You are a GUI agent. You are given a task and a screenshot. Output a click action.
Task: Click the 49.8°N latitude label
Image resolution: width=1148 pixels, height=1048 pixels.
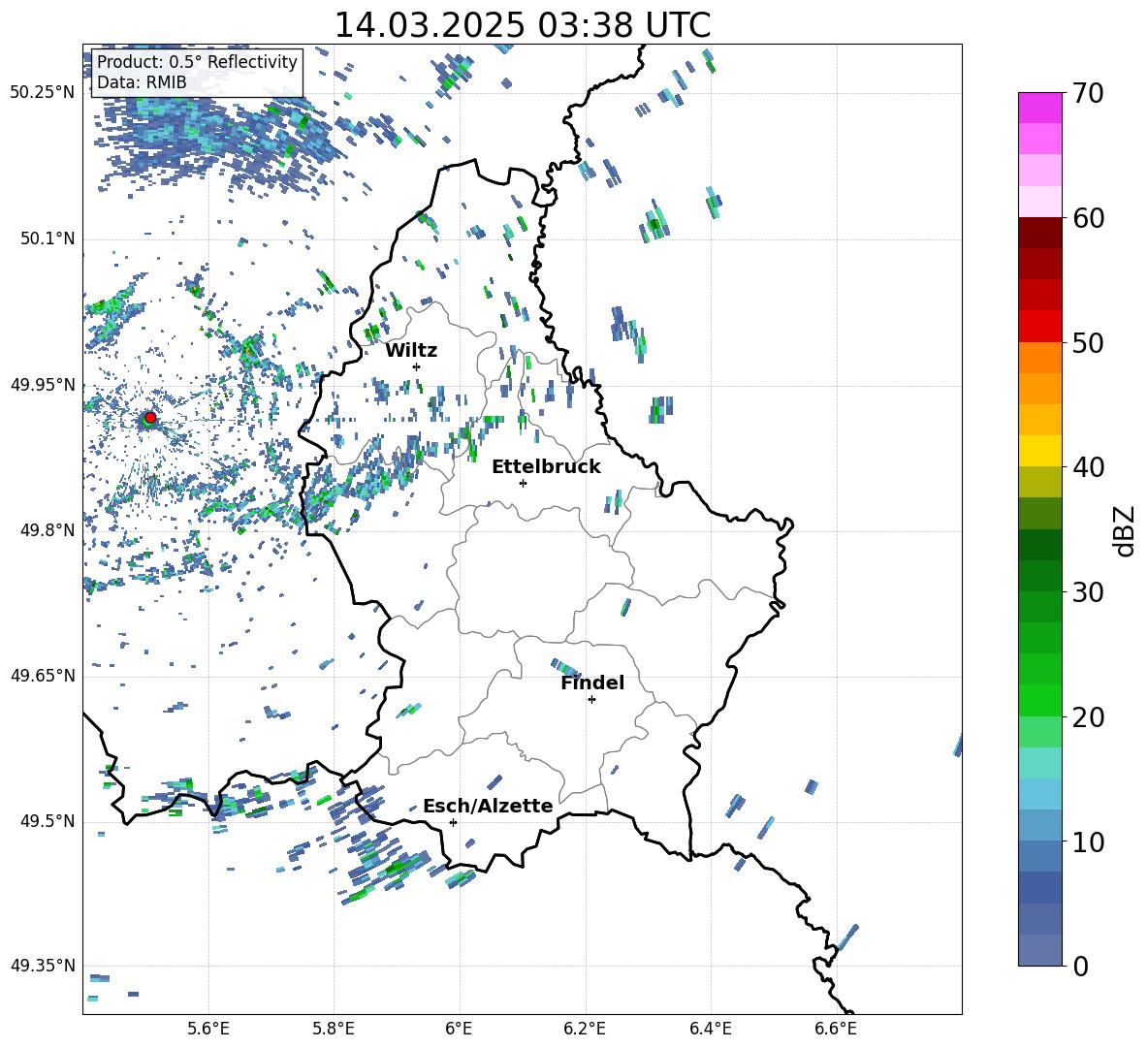pyautogui.click(x=47, y=530)
